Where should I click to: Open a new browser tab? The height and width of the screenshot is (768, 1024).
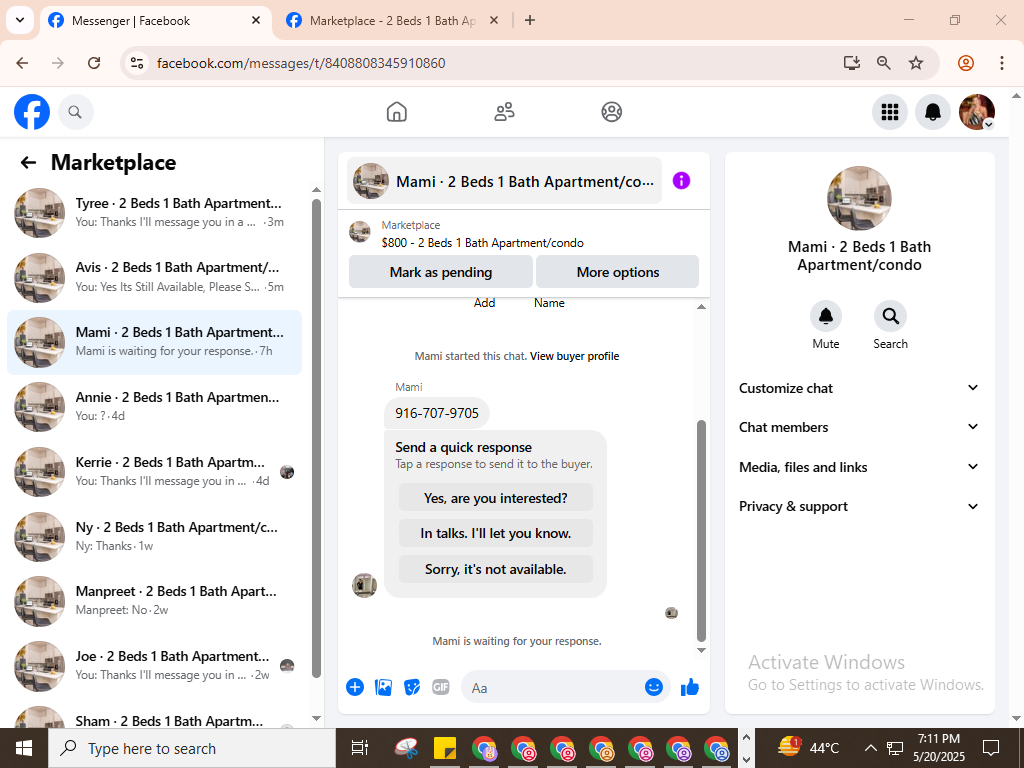530,20
